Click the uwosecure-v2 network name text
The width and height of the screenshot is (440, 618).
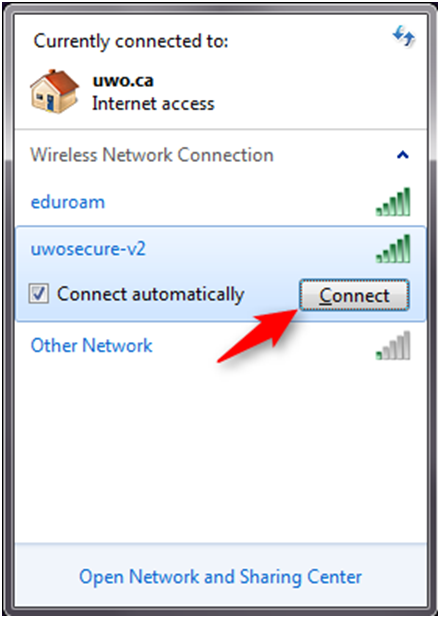[88, 249]
